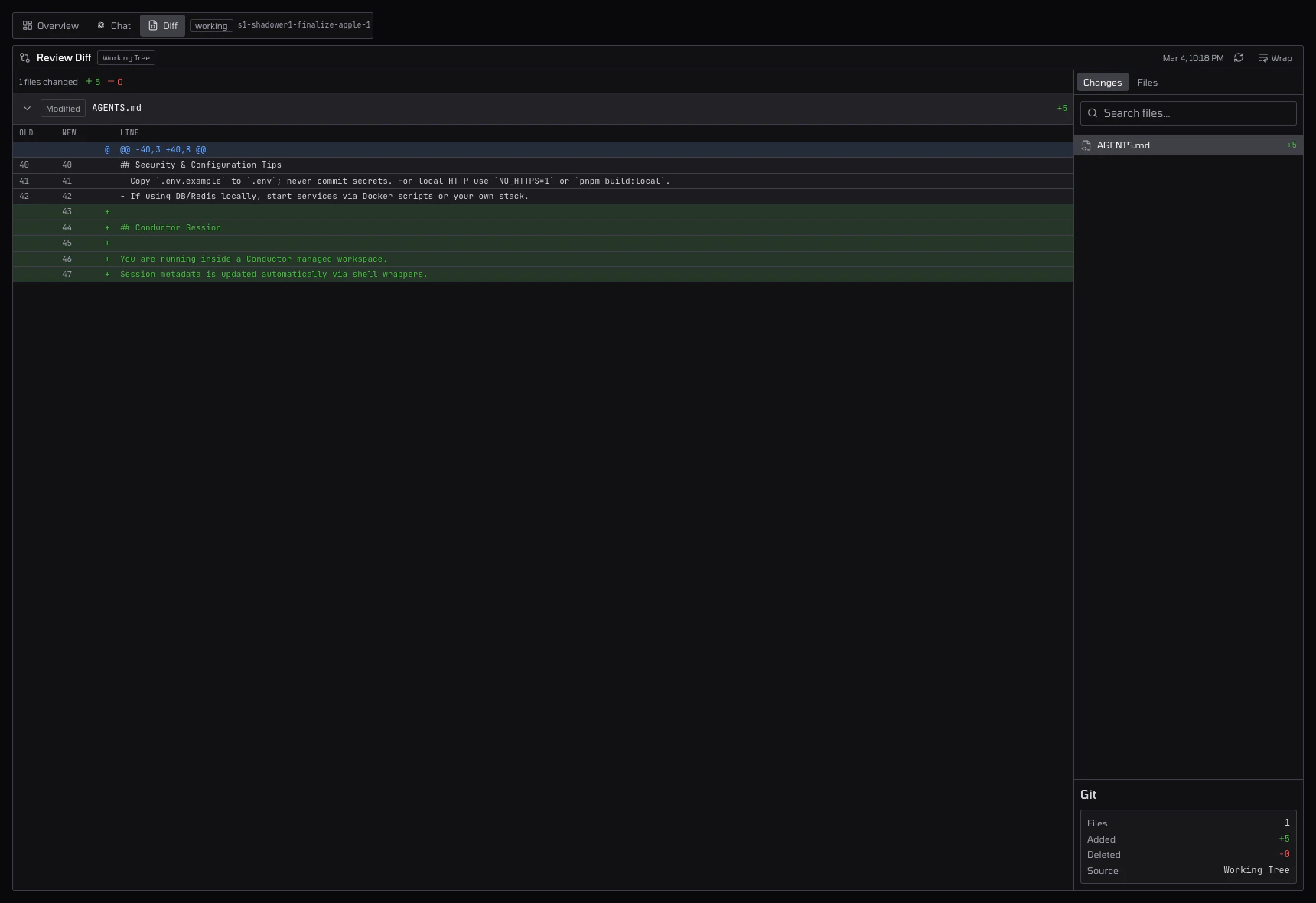Viewport: 1316px width, 903px height.
Task: Click the Working Tree badge
Action: click(126, 58)
